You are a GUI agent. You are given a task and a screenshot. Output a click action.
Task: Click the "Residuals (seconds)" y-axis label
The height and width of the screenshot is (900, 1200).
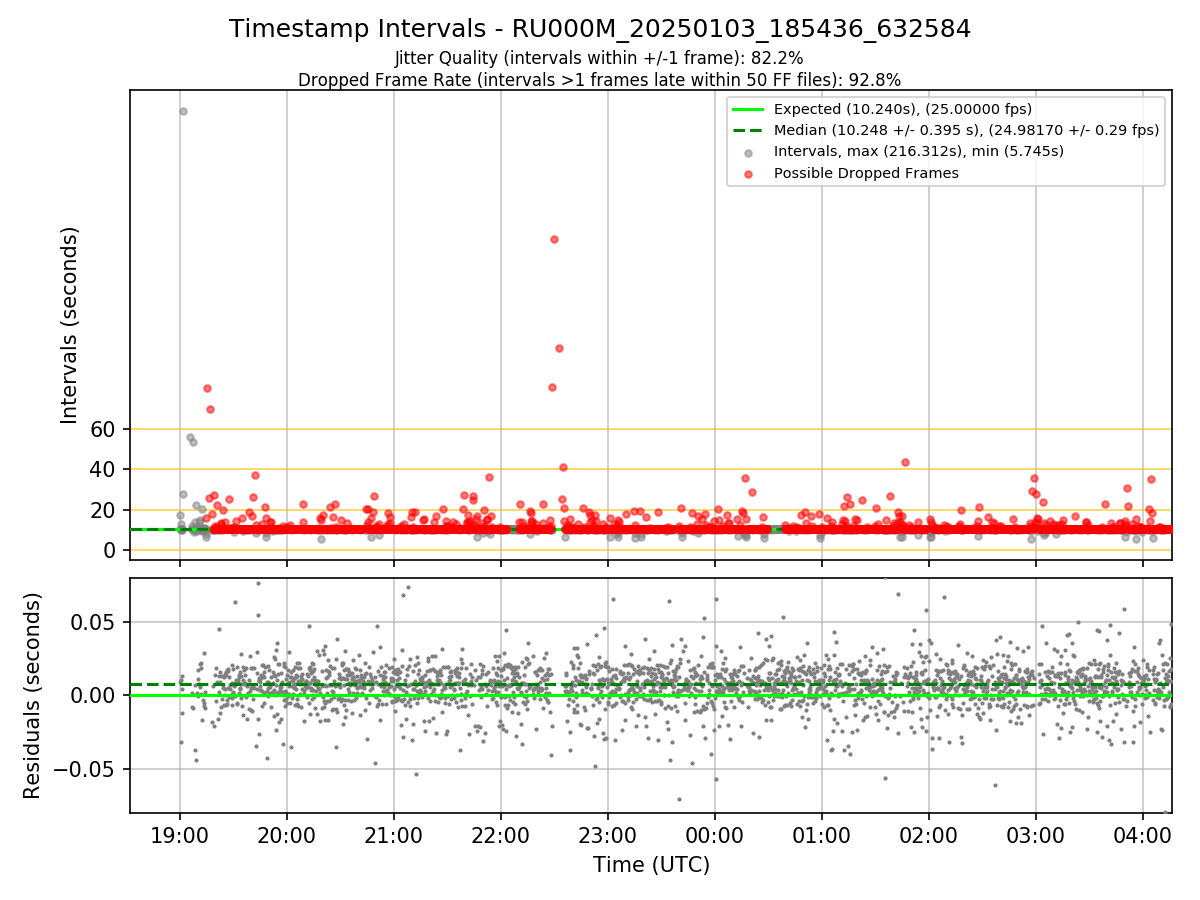pyautogui.click(x=32, y=695)
